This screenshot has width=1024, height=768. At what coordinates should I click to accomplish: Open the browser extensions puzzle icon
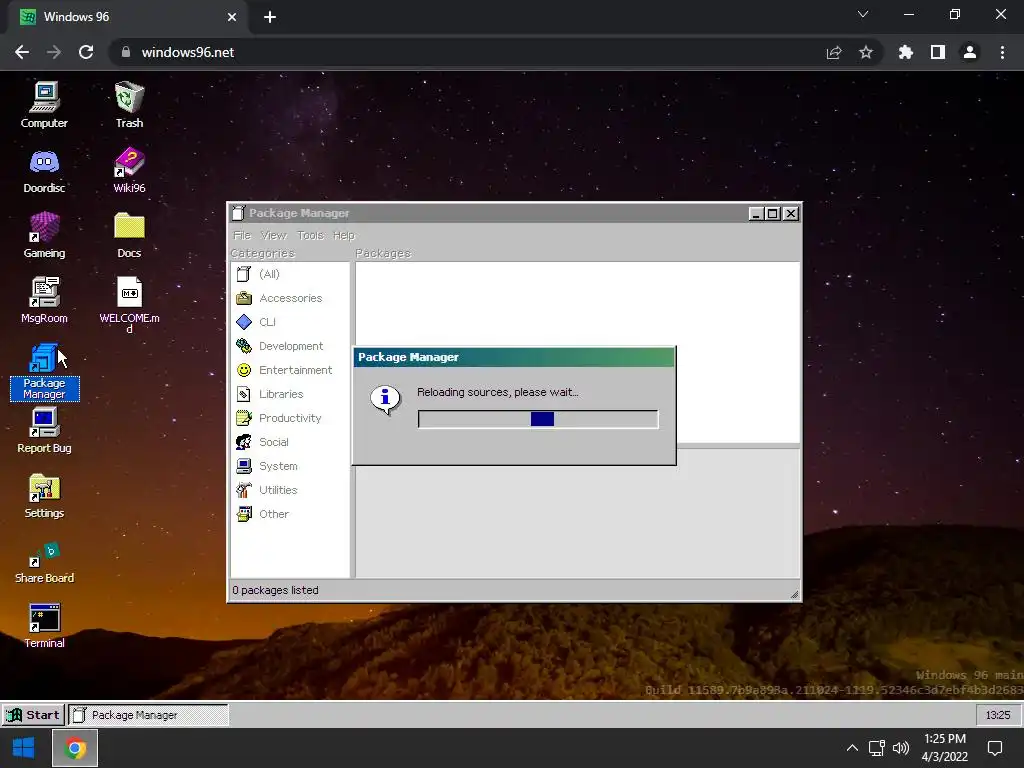[906, 52]
